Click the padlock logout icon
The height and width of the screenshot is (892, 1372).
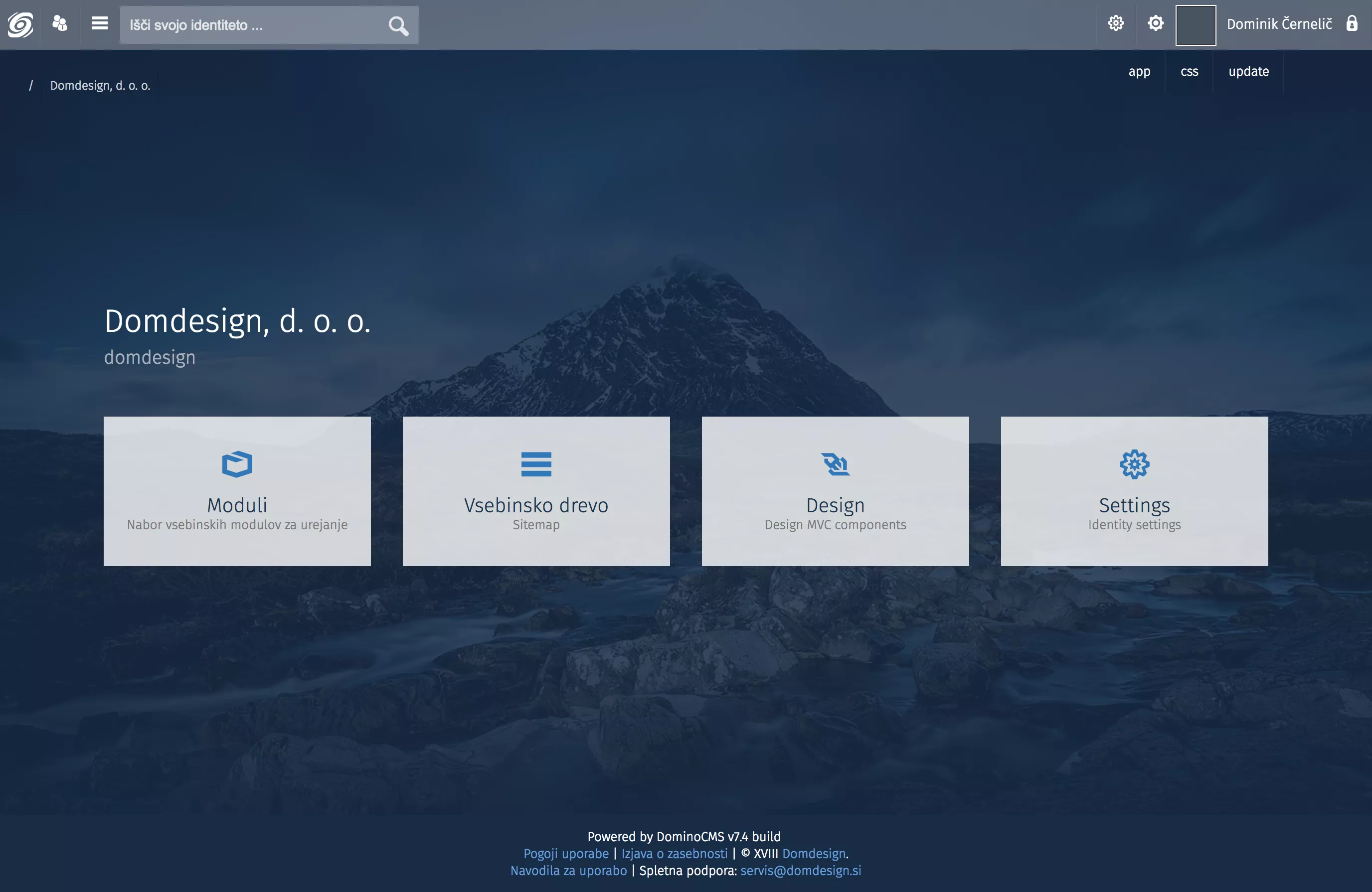click(x=1351, y=23)
